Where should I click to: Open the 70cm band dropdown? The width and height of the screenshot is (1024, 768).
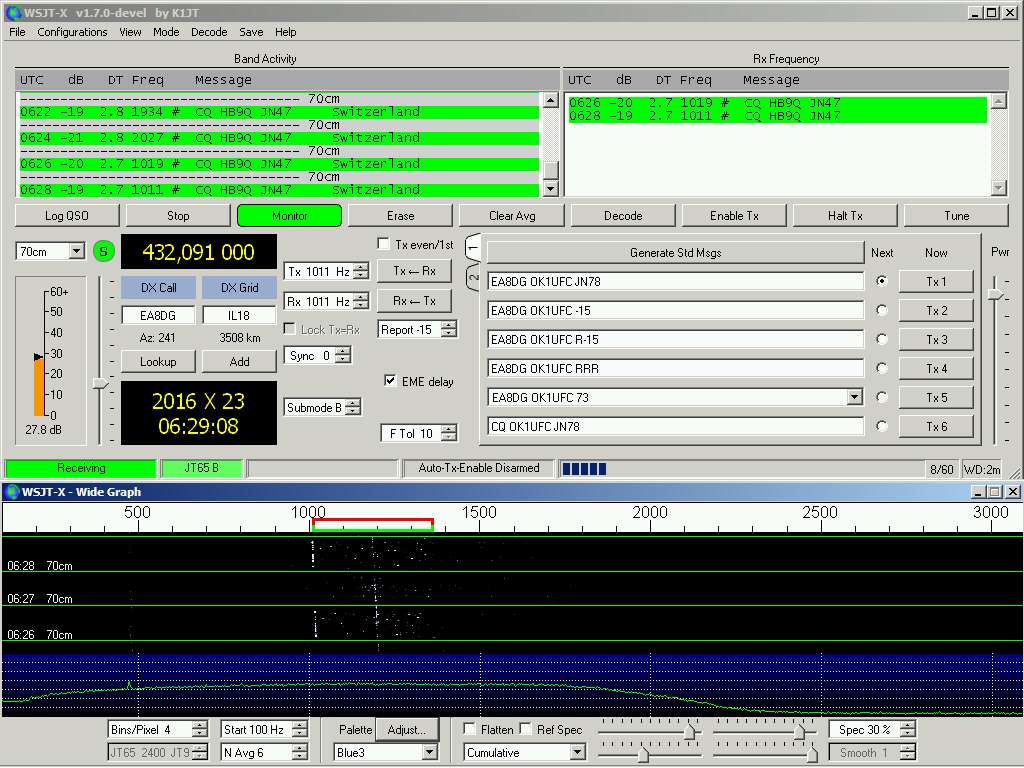pyautogui.click(x=77, y=251)
